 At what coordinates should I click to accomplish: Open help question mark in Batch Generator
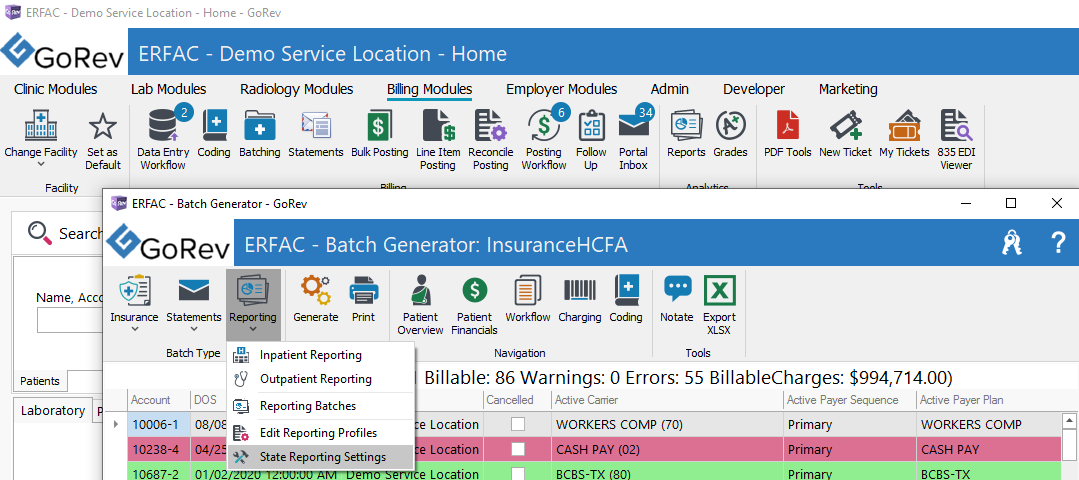(1058, 242)
